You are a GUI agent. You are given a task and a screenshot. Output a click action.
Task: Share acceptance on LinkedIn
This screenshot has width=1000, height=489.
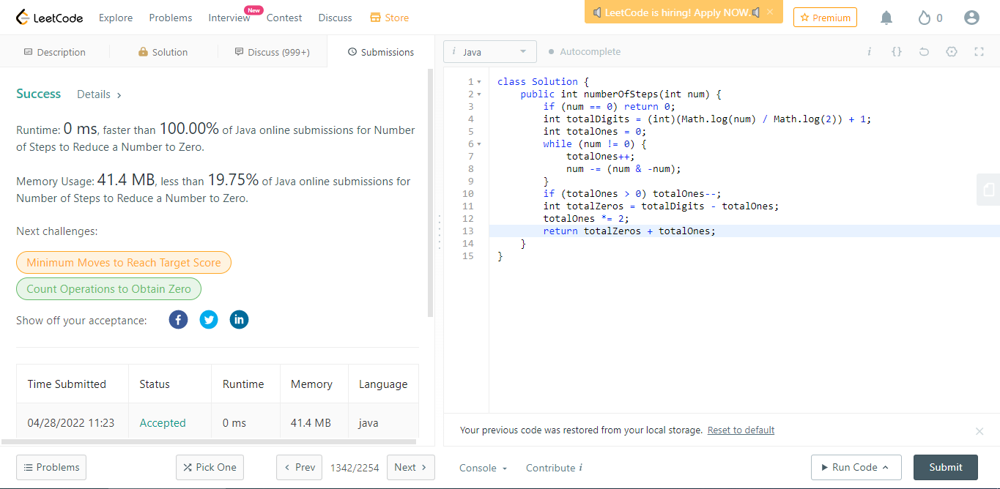click(x=239, y=320)
